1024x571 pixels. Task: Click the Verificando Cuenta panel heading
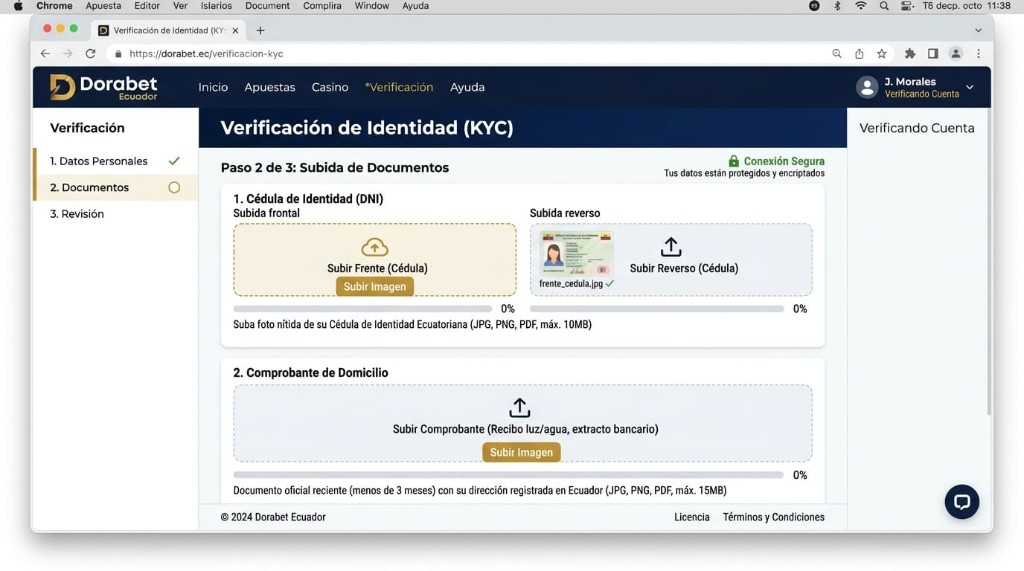[x=916, y=128]
